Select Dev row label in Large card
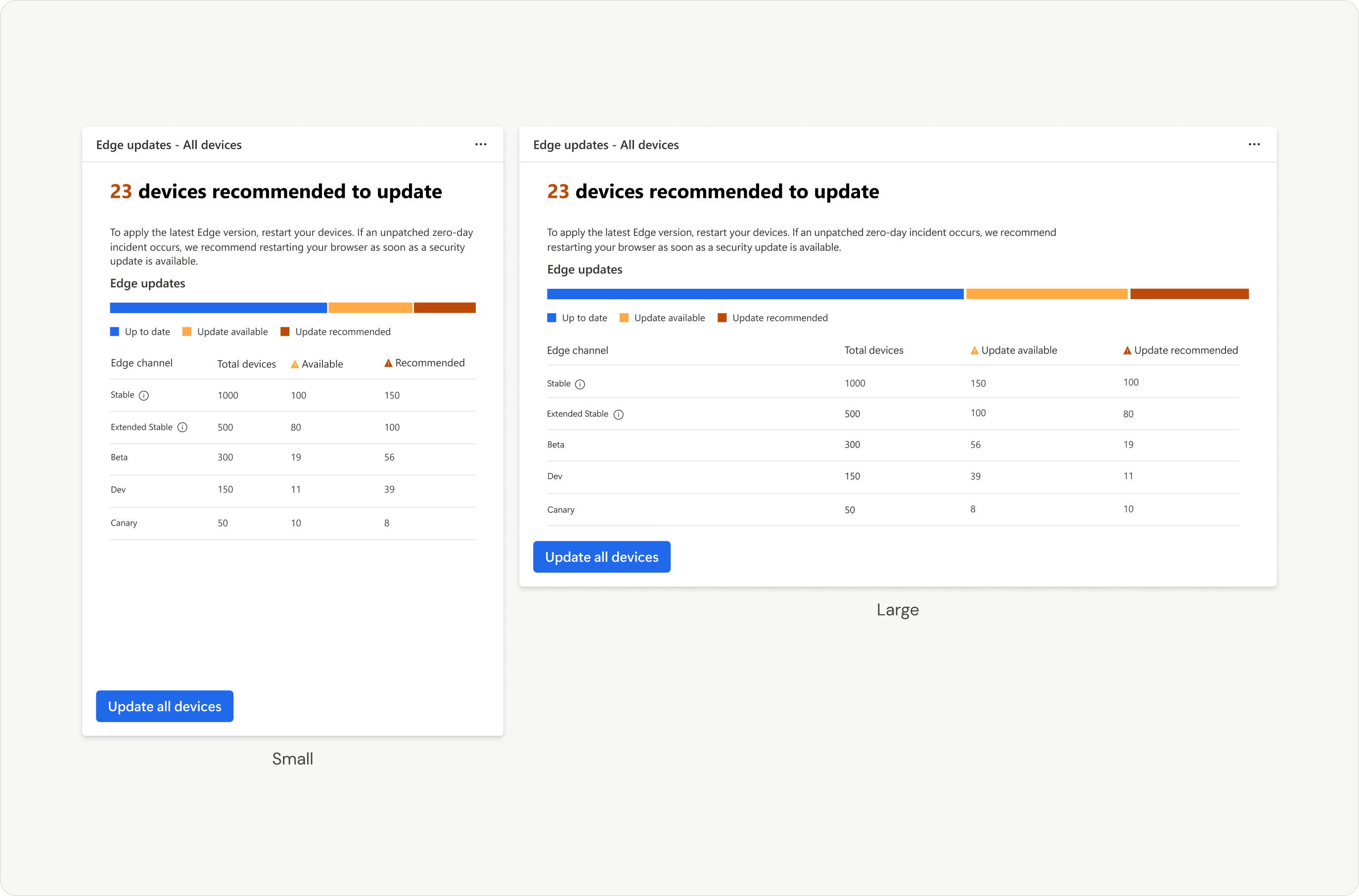 [554, 476]
